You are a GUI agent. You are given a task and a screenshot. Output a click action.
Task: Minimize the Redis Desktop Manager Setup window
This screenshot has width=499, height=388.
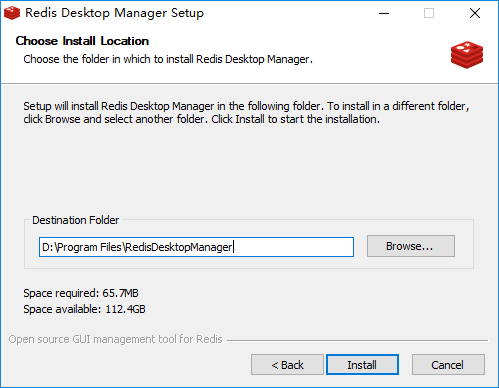point(384,13)
